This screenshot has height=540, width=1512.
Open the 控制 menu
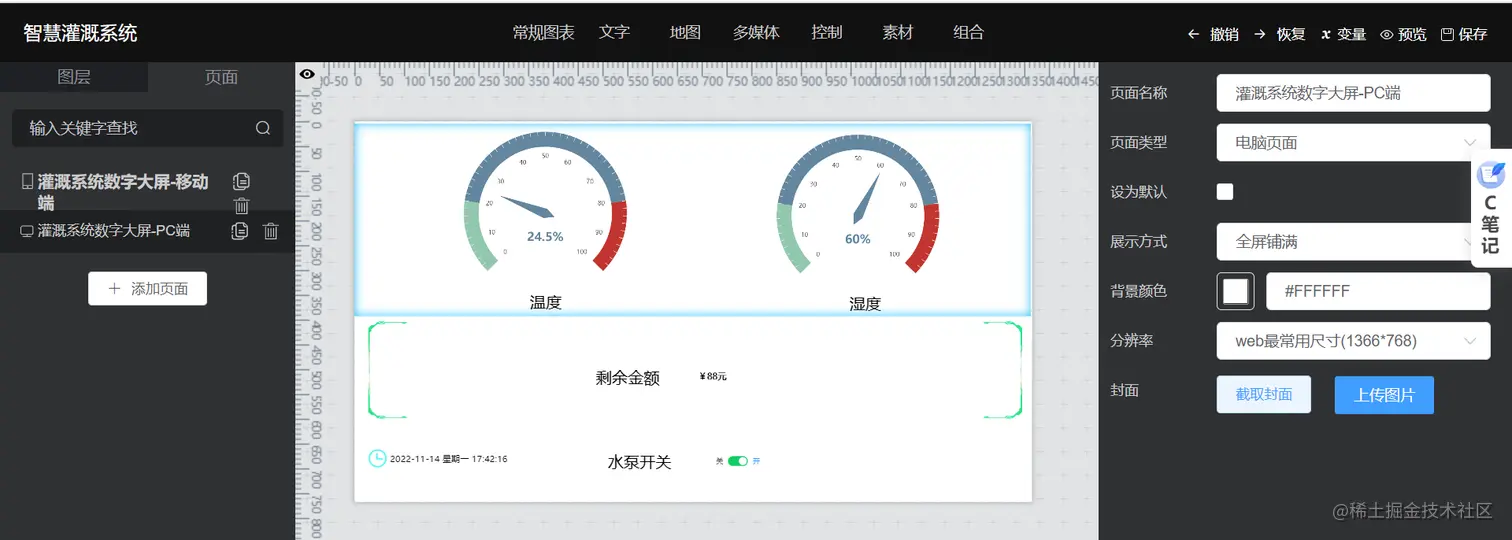[x=827, y=32]
